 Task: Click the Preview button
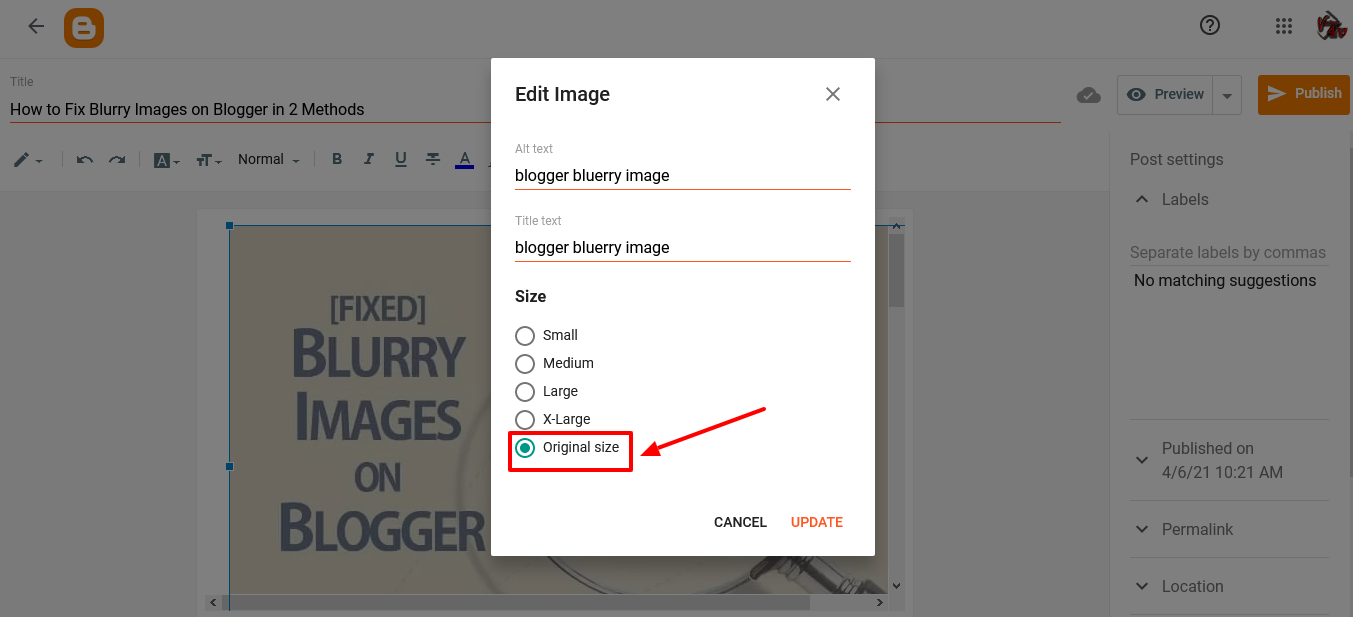(1165, 95)
